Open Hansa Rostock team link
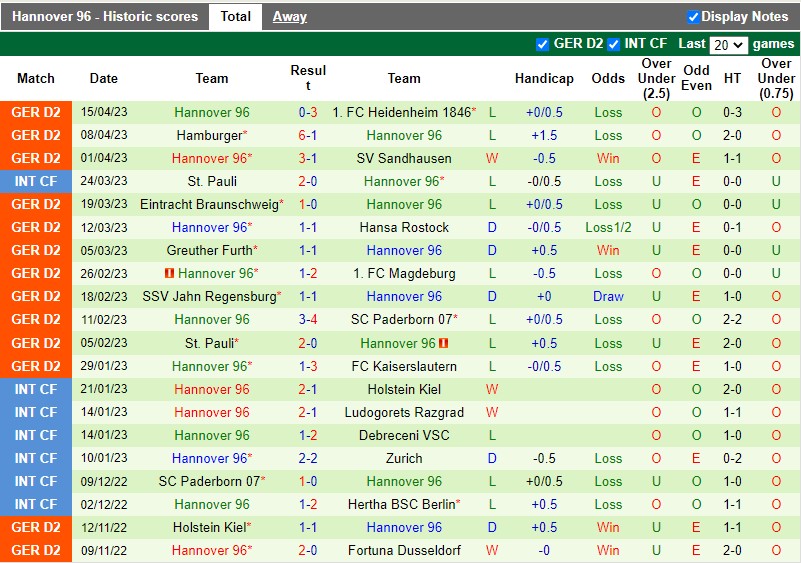 pyautogui.click(x=404, y=227)
